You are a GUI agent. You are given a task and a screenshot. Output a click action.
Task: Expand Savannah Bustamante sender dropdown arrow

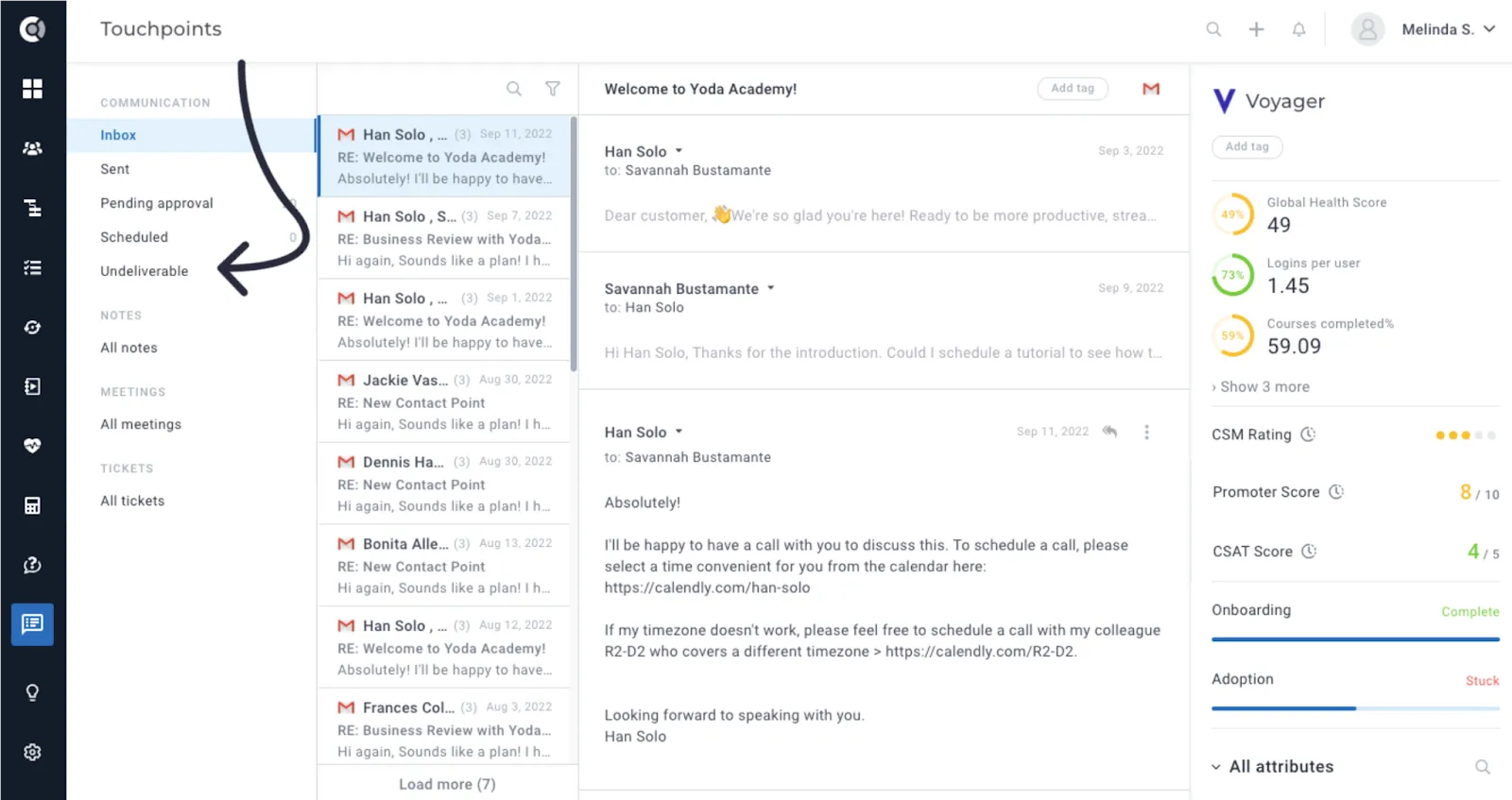pos(770,288)
